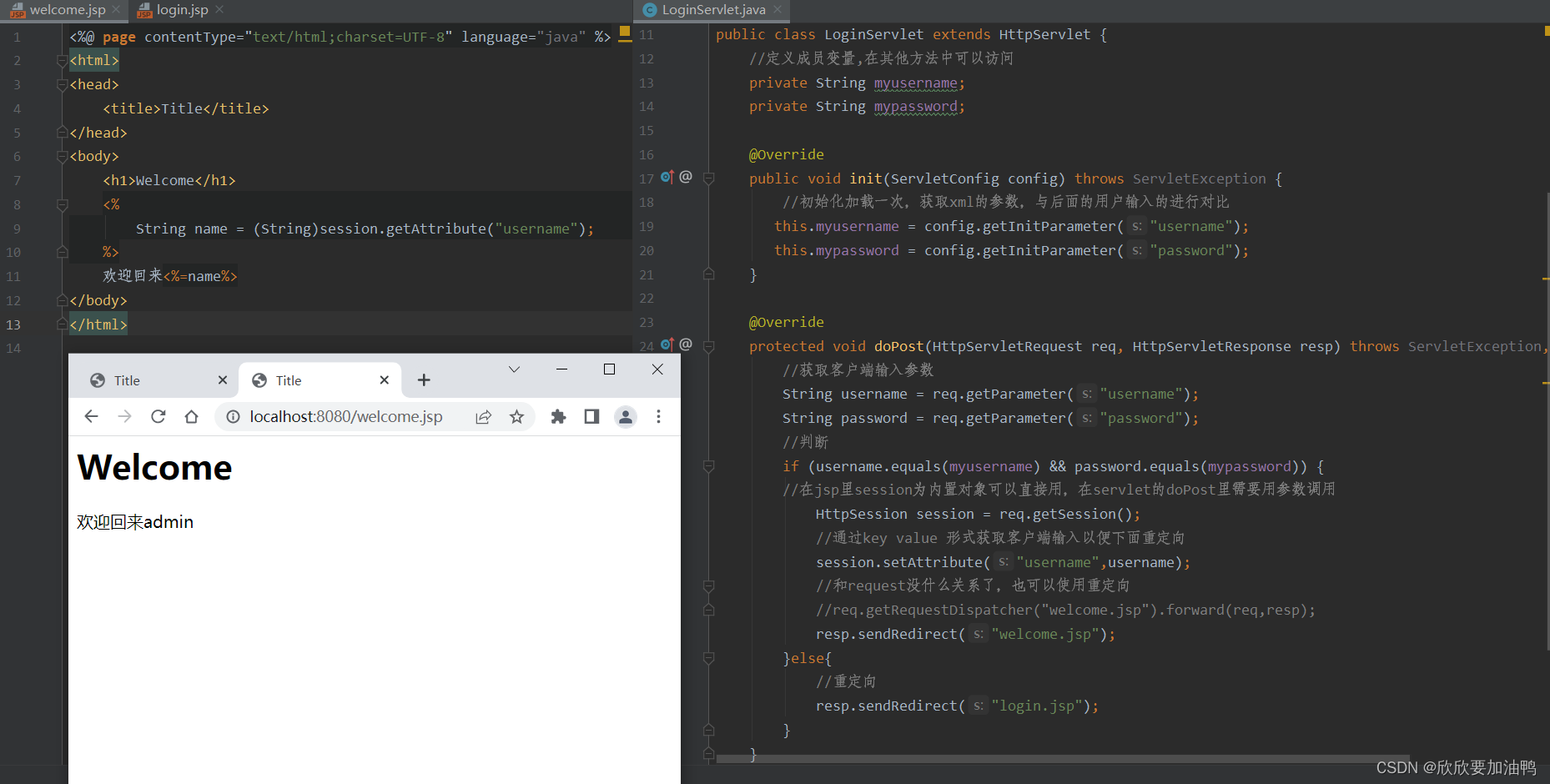Fold the doPost method in LoginServlet
1550x784 pixels.
tap(709, 346)
